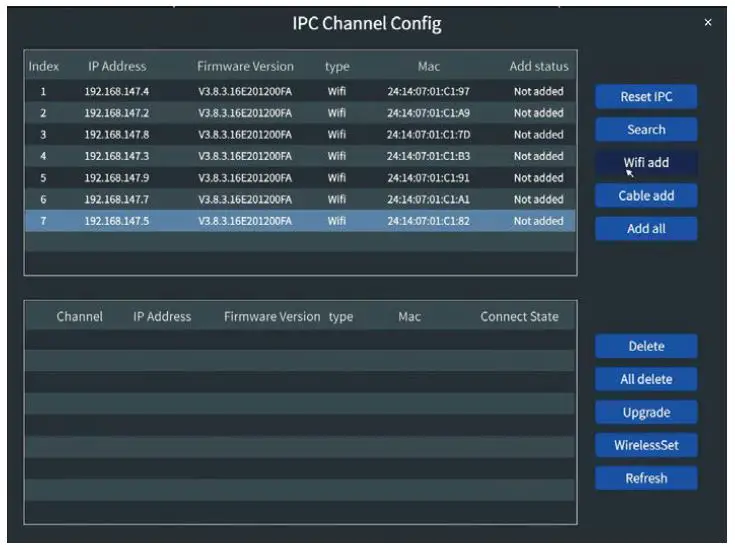This screenshot has height=550, width=735.
Task: Click the lower table's Firmware Version header
Action: click(x=272, y=316)
